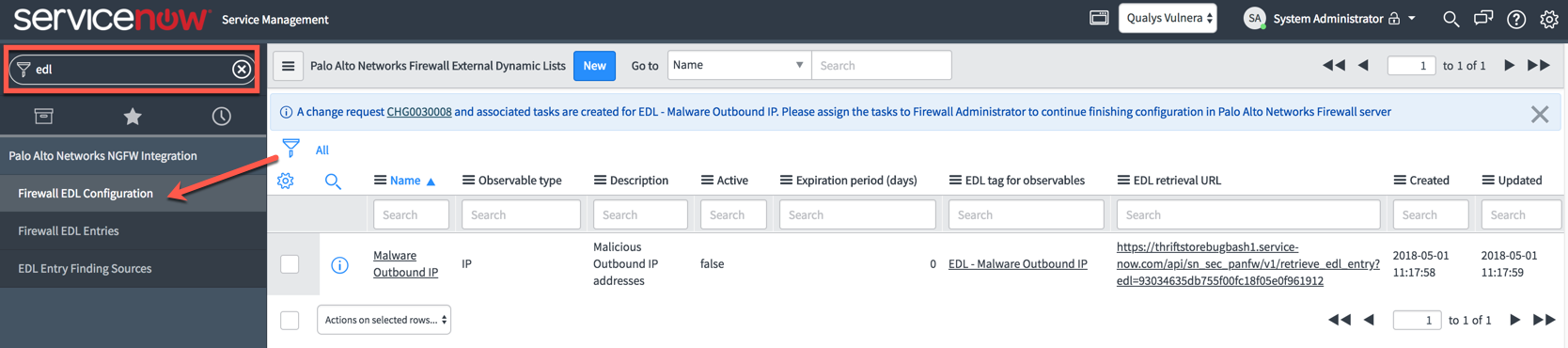
Task: Open global search magnifier in header
Action: pyautogui.click(x=1451, y=19)
